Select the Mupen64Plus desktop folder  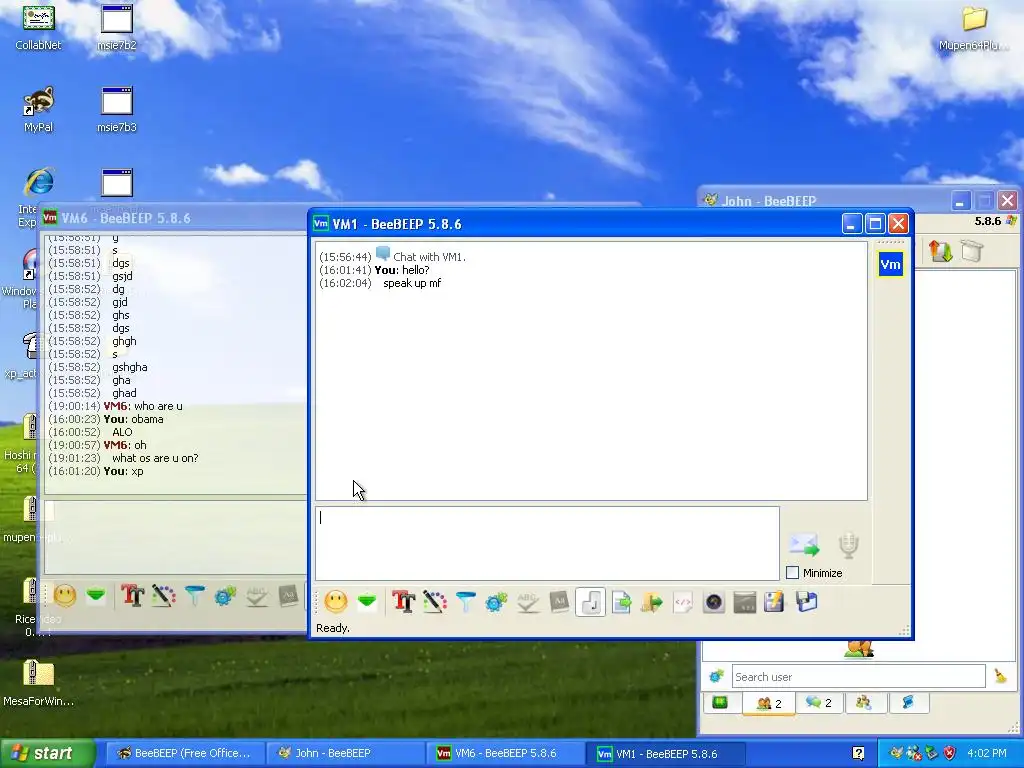[x=974, y=28]
